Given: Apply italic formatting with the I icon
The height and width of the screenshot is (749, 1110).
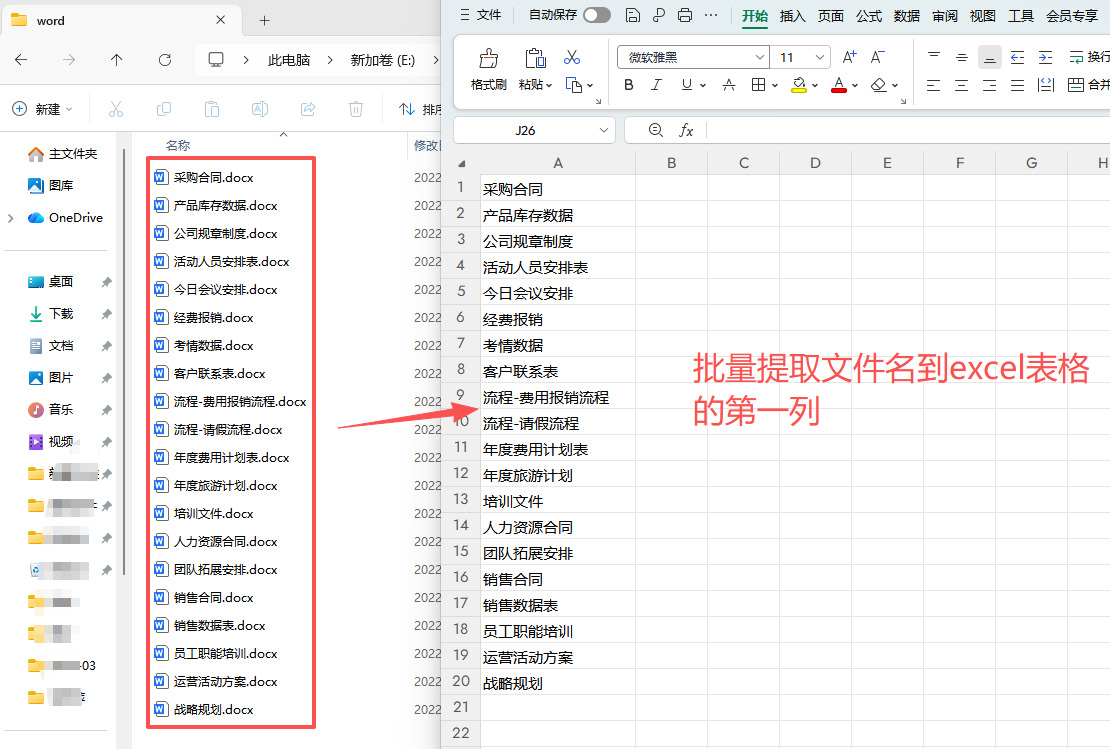Looking at the screenshot, I should (657, 85).
